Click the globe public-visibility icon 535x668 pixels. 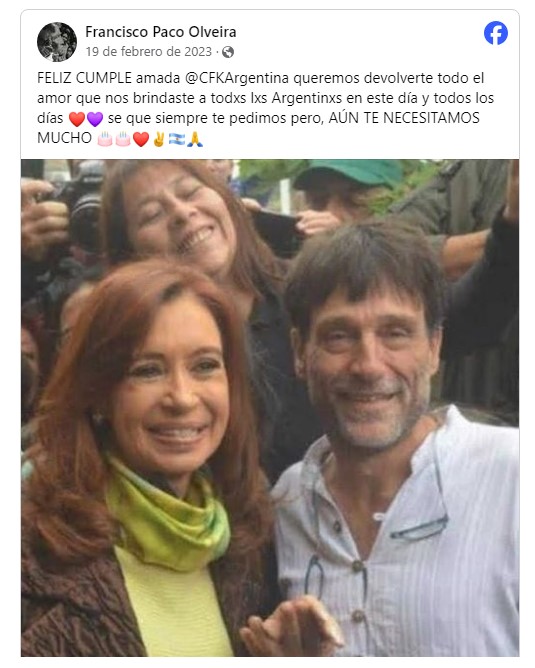[x=228, y=52]
